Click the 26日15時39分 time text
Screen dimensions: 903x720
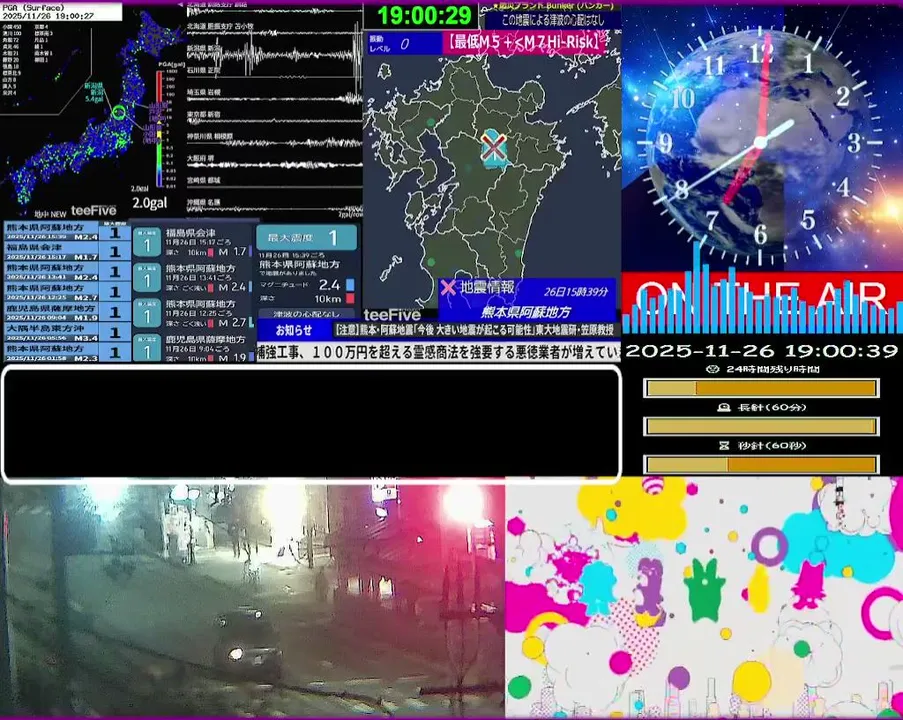click(576, 291)
